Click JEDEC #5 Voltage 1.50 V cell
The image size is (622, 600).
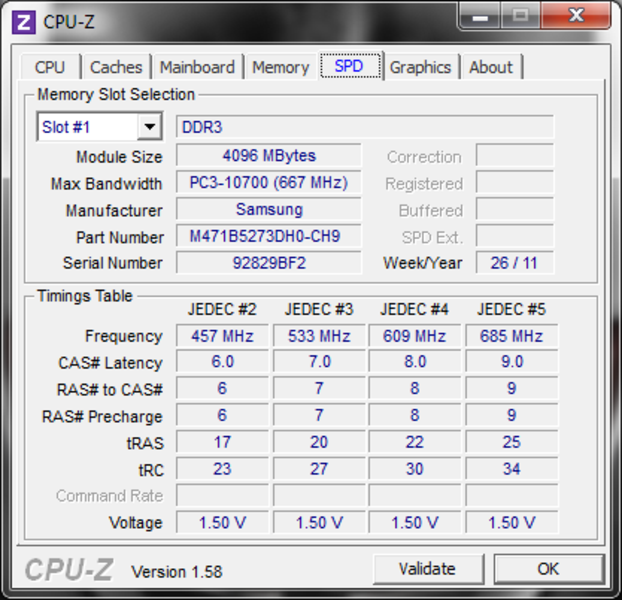511,522
